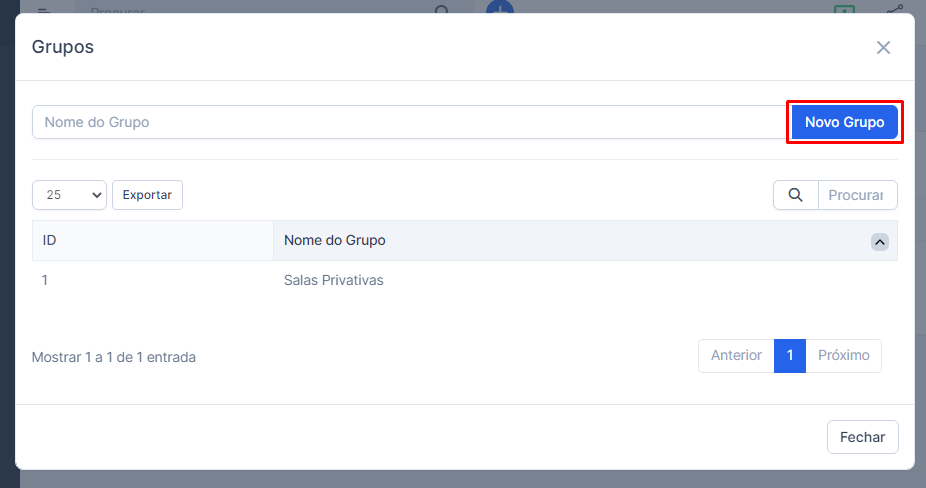The height and width of the screenshot is (488, 926).
Task: Close the Grupos dialog with the X icon
Action: [883, 48]
